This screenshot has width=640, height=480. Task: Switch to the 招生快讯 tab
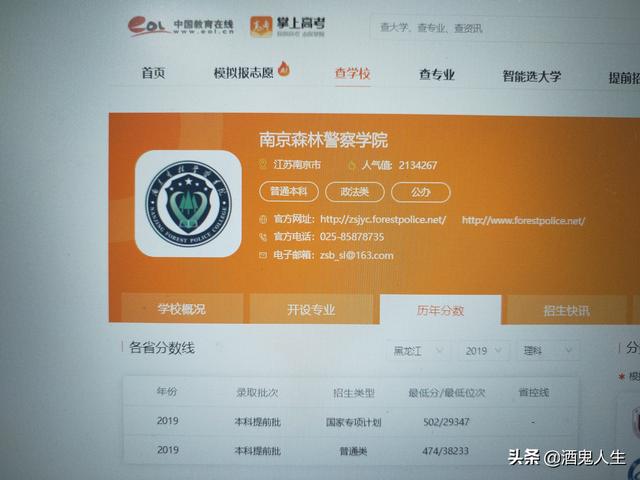567,311
